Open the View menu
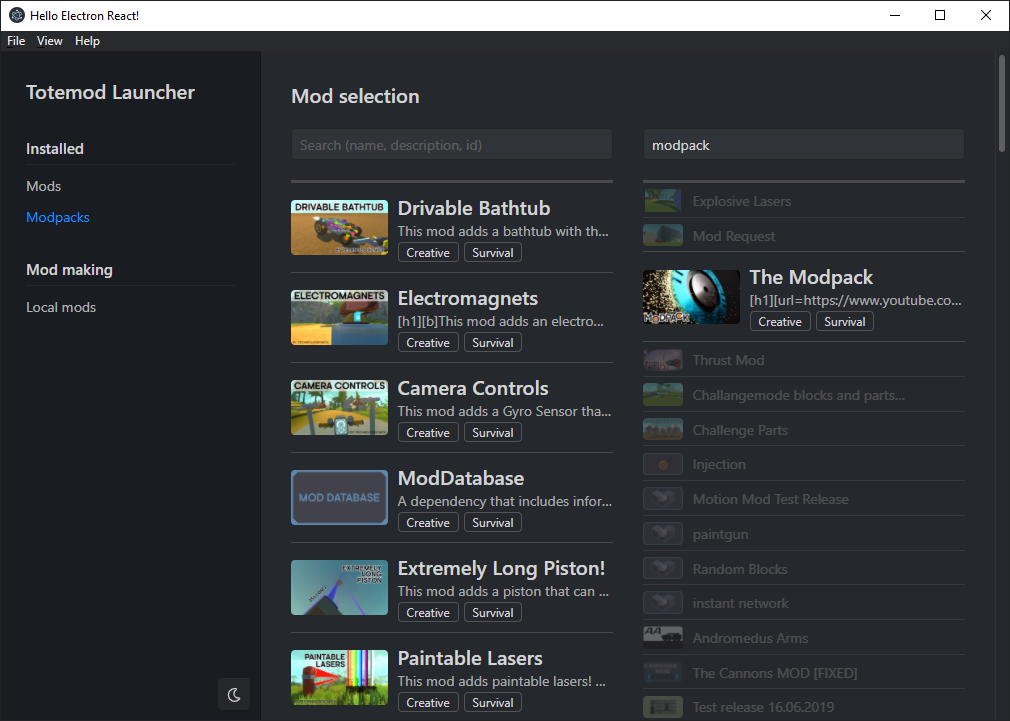 point(49,41)
